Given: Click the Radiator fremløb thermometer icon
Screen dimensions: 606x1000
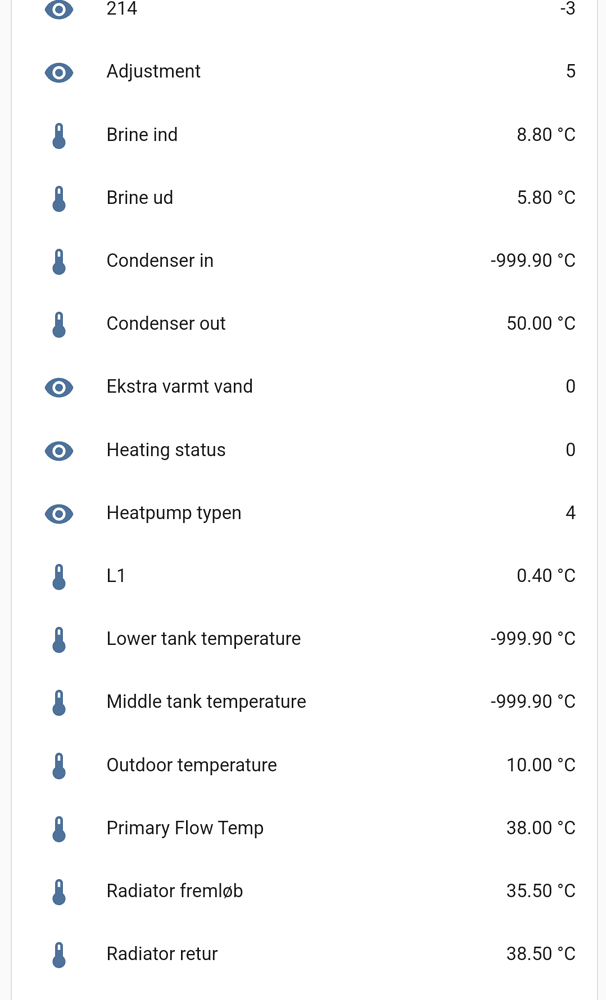Looking at the screenshot, I should tap(58, 891).
